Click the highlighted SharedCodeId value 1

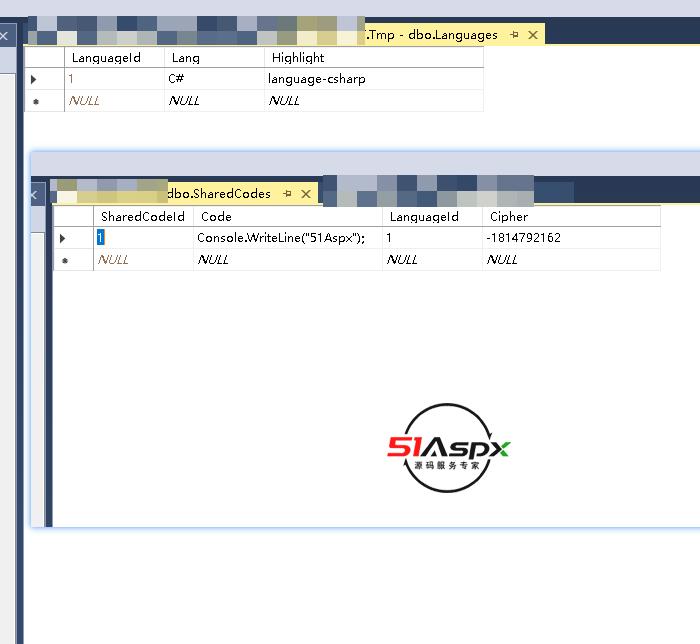pos(100,237)
